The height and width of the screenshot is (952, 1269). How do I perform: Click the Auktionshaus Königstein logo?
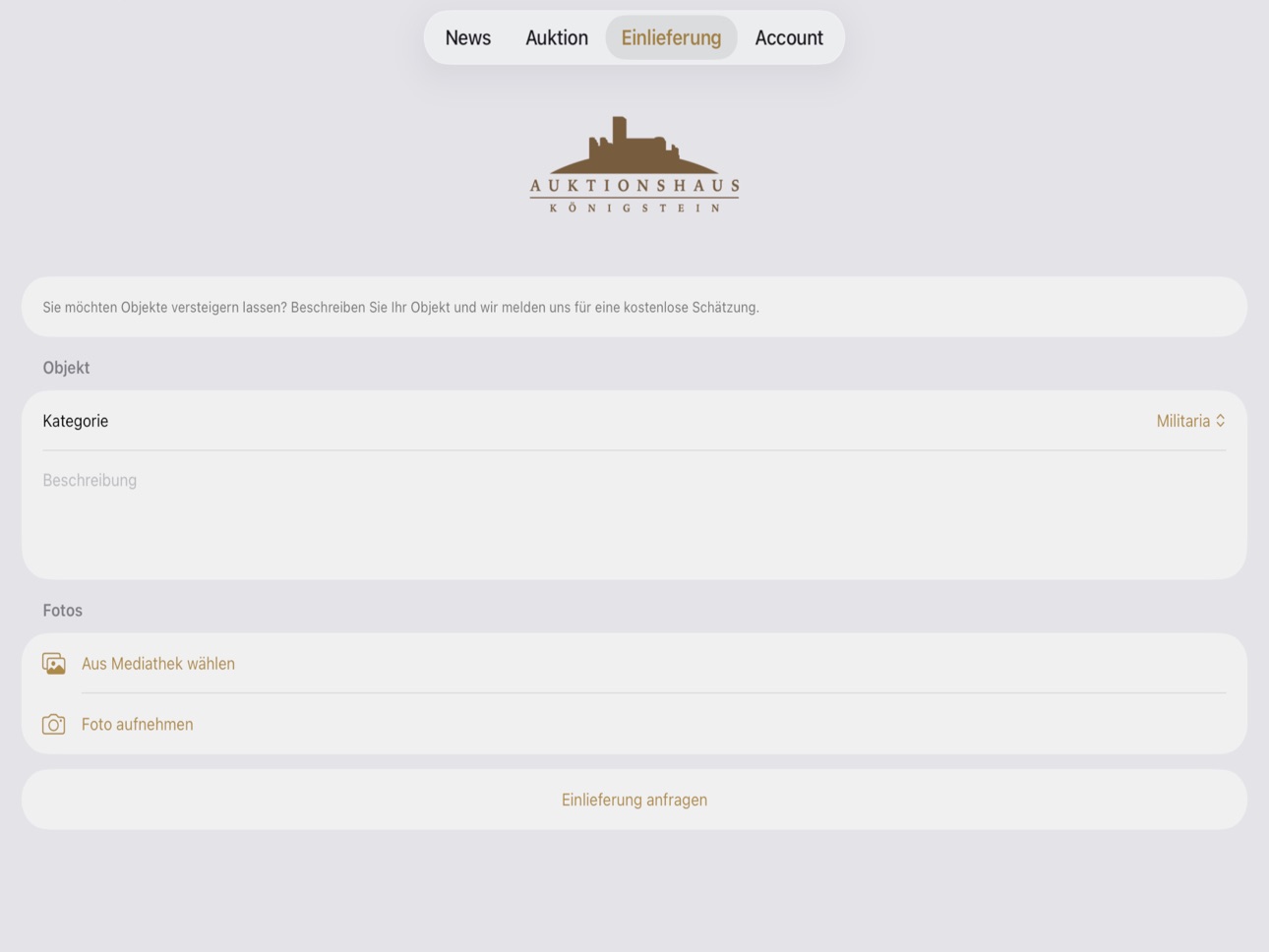coord(634,164)
